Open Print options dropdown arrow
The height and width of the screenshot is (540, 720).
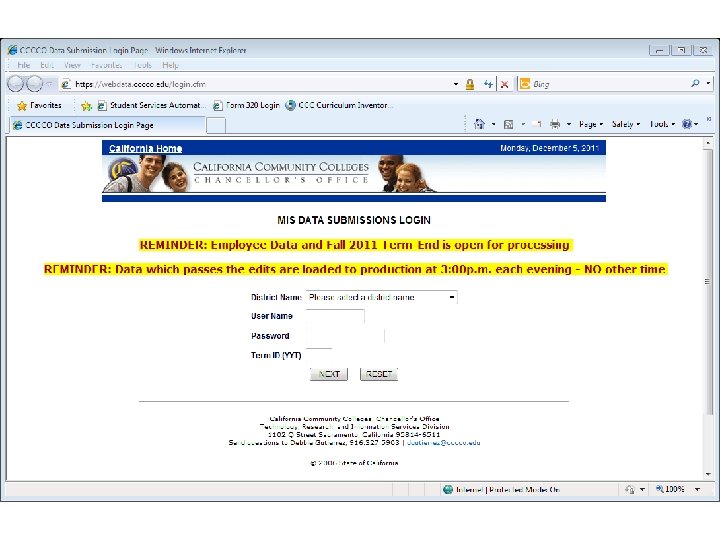(569, 124)
